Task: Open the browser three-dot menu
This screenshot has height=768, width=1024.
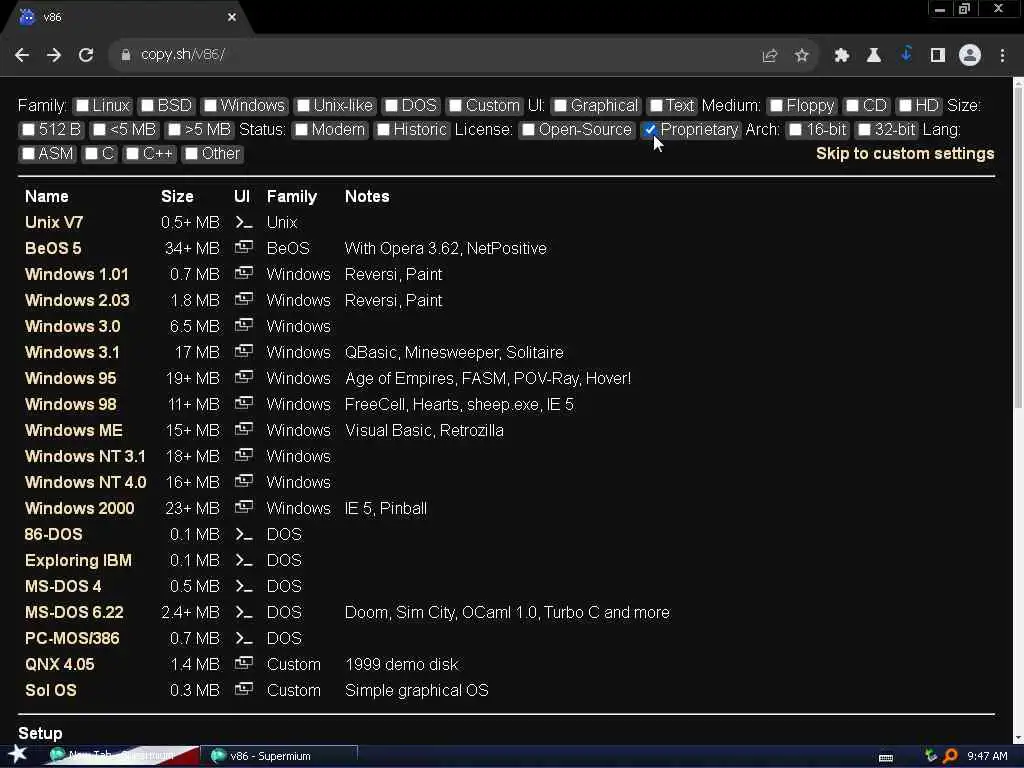Action: click(x=1002, y=56)
